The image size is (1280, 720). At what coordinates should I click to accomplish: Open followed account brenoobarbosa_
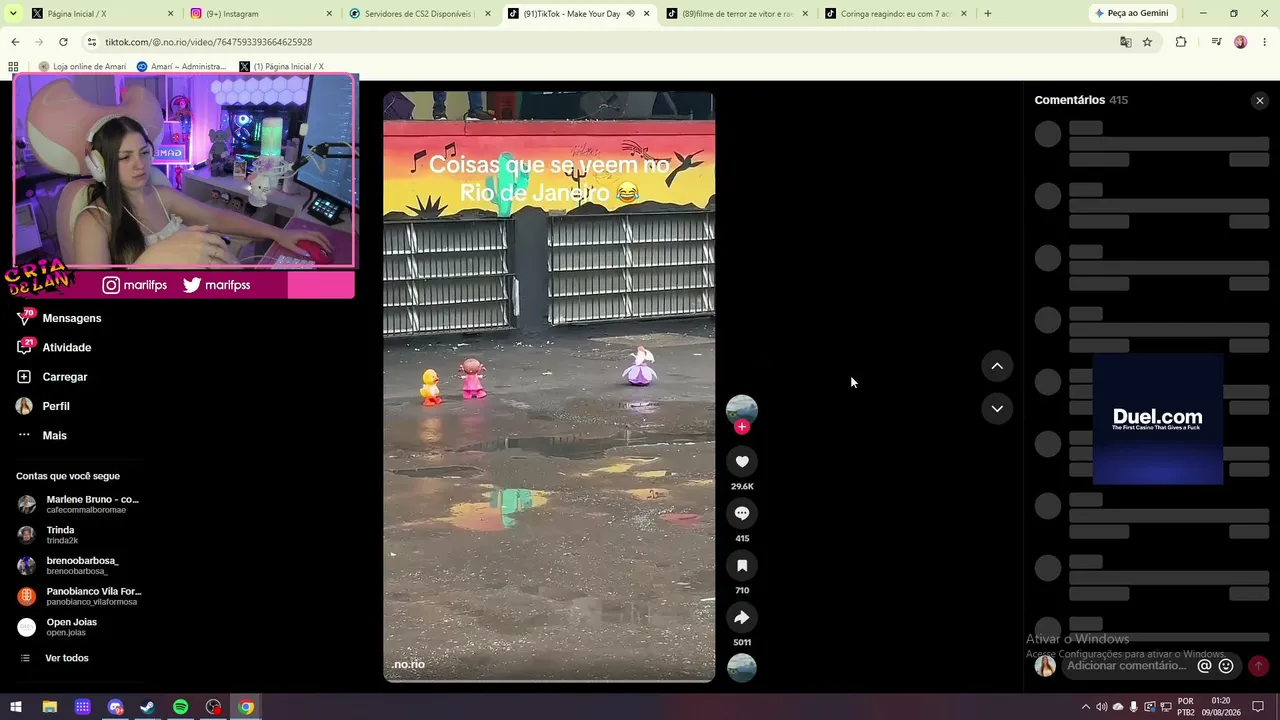(69, 566)
